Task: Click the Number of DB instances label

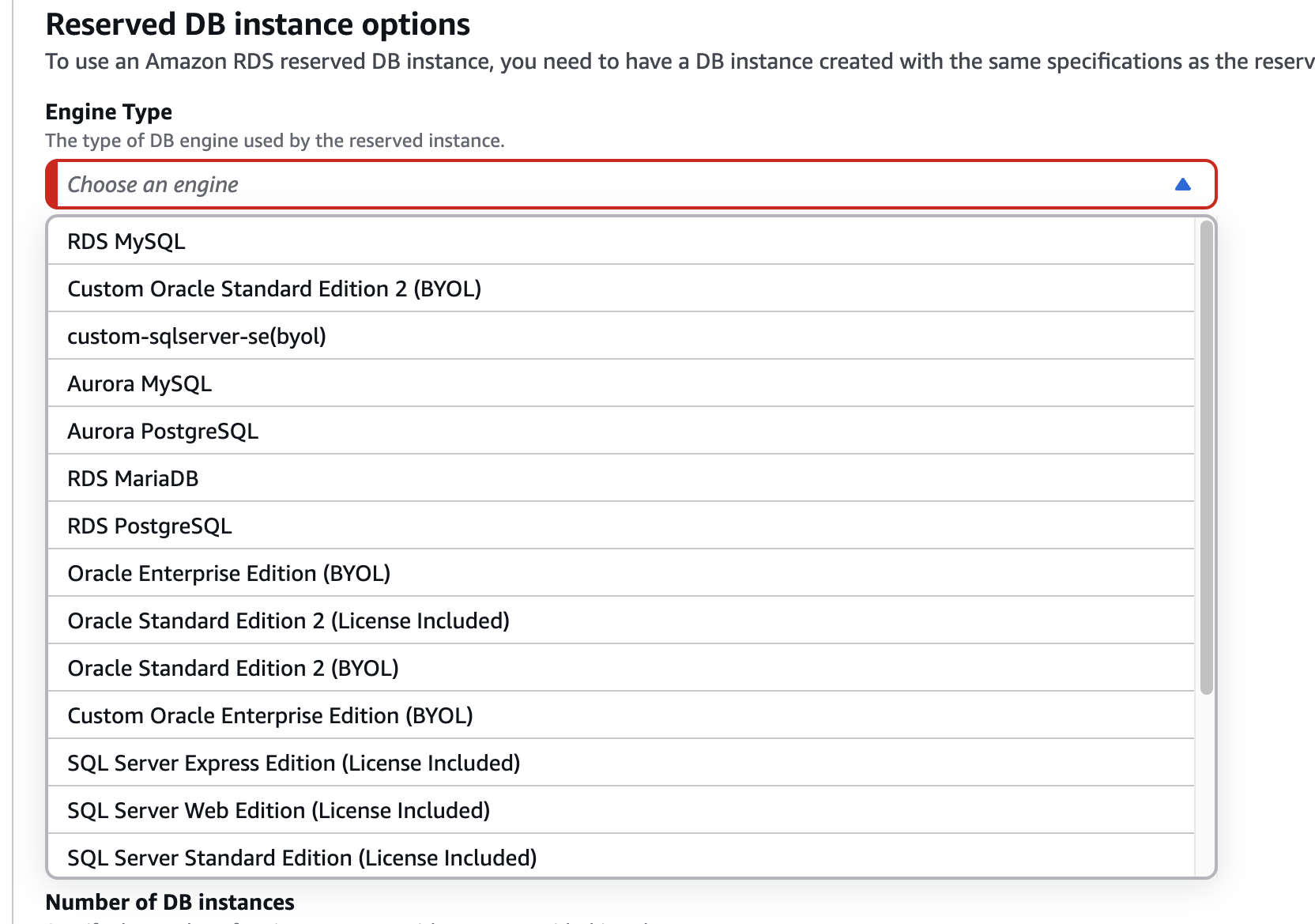Action: [x=170, y=902]
